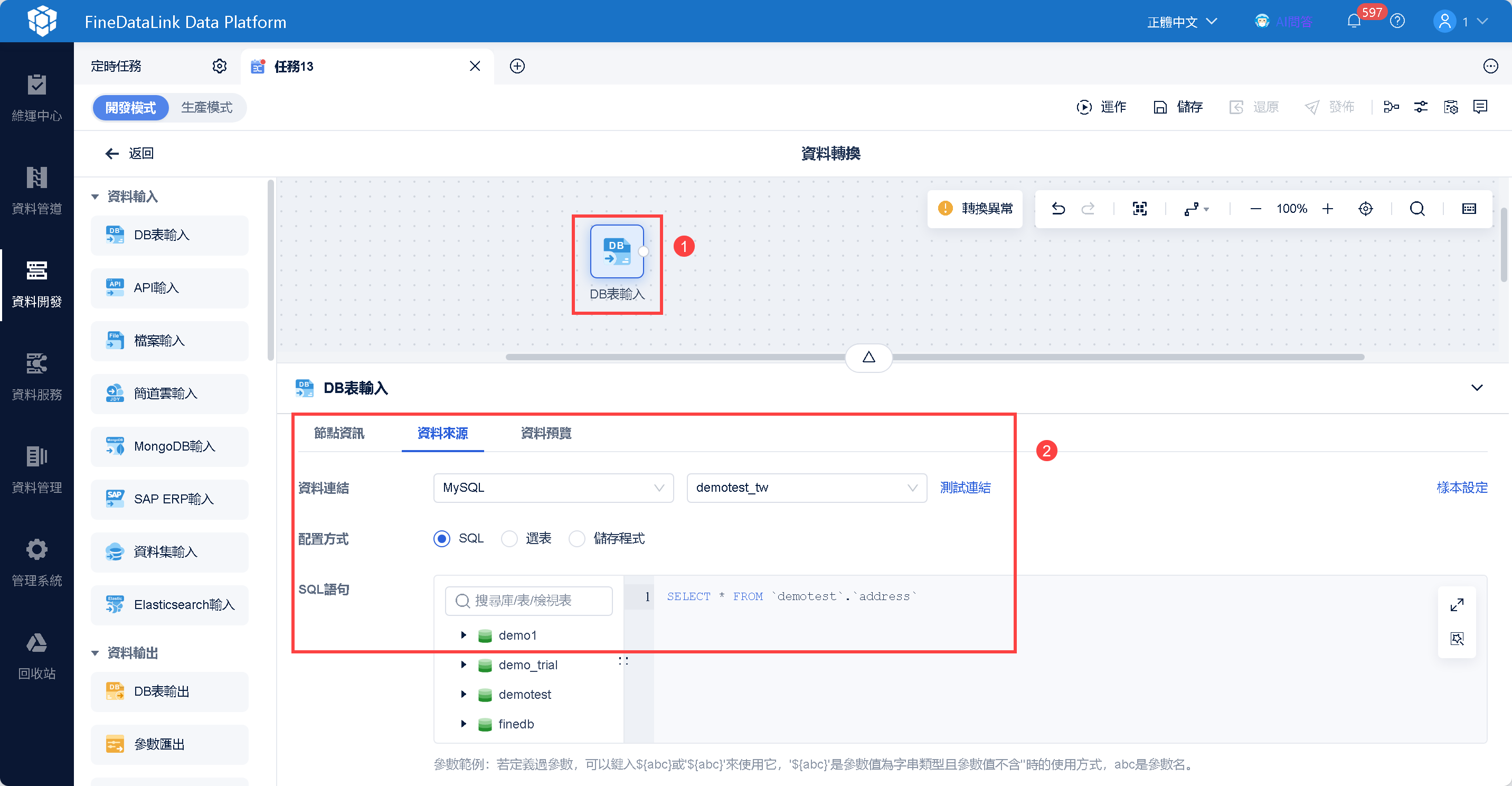The image size is (1512, 786).
Task: Click the 測試連結 link
Action: coord(965,488)
